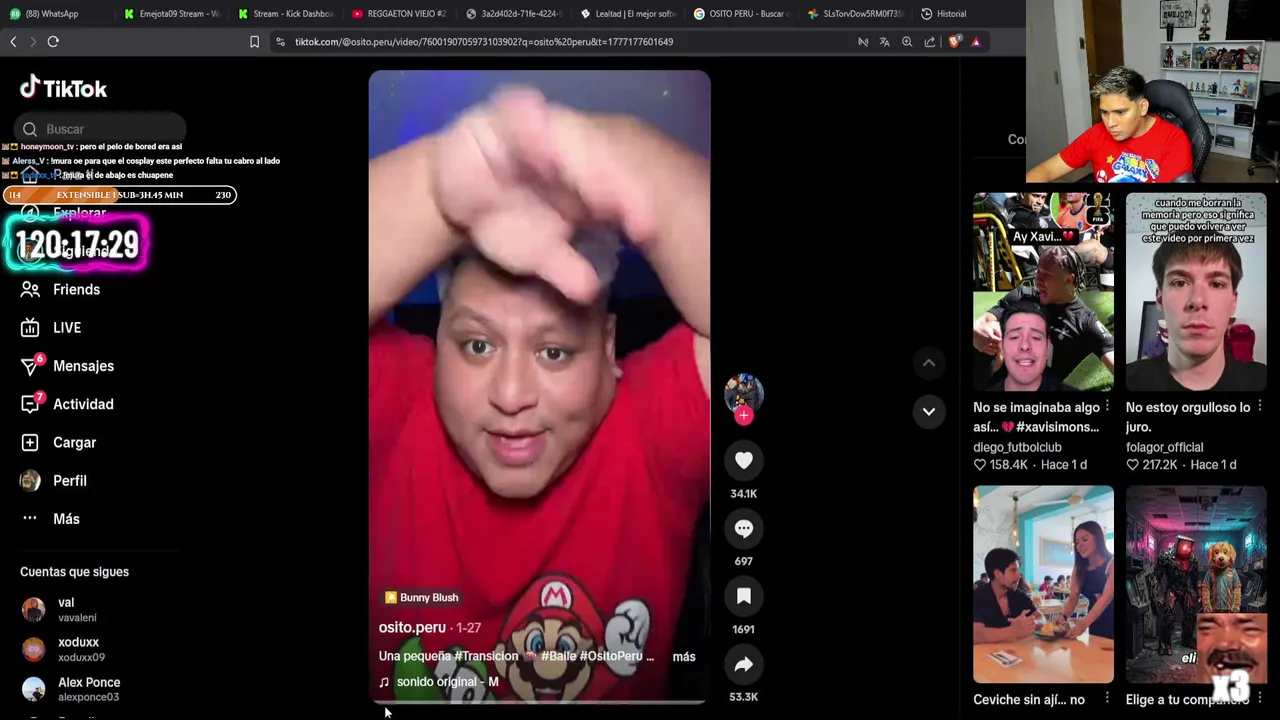Follow creator with red plus badge
1280x720 pixels.
click(743, 415)
